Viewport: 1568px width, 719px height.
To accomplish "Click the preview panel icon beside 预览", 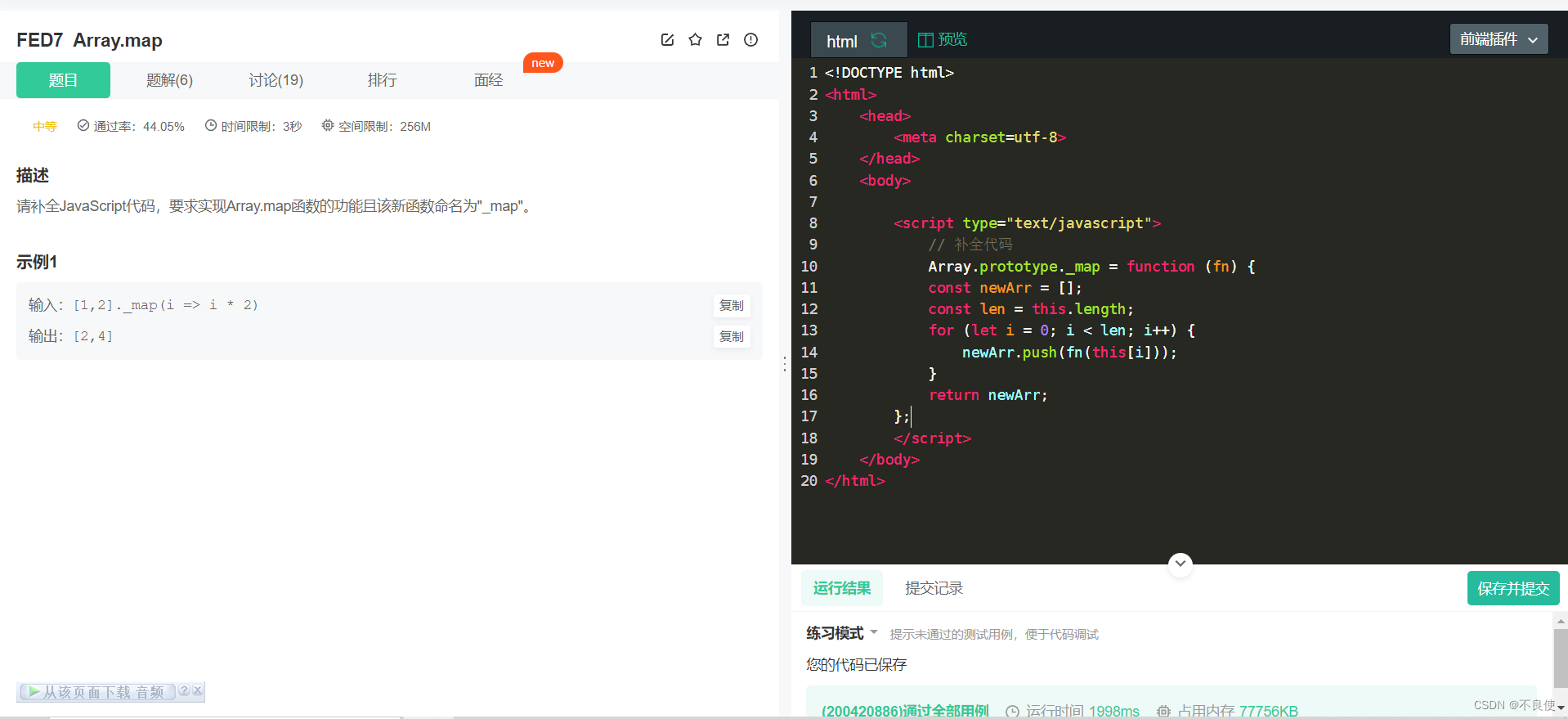I will 925,39.
